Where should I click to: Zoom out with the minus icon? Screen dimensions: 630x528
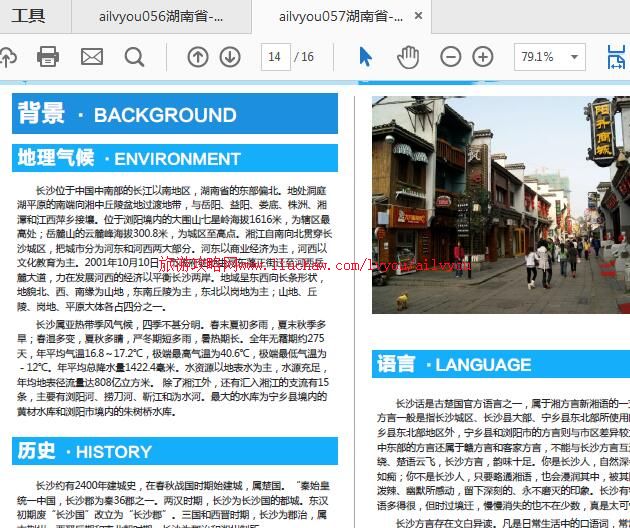[x=450, y=57]
